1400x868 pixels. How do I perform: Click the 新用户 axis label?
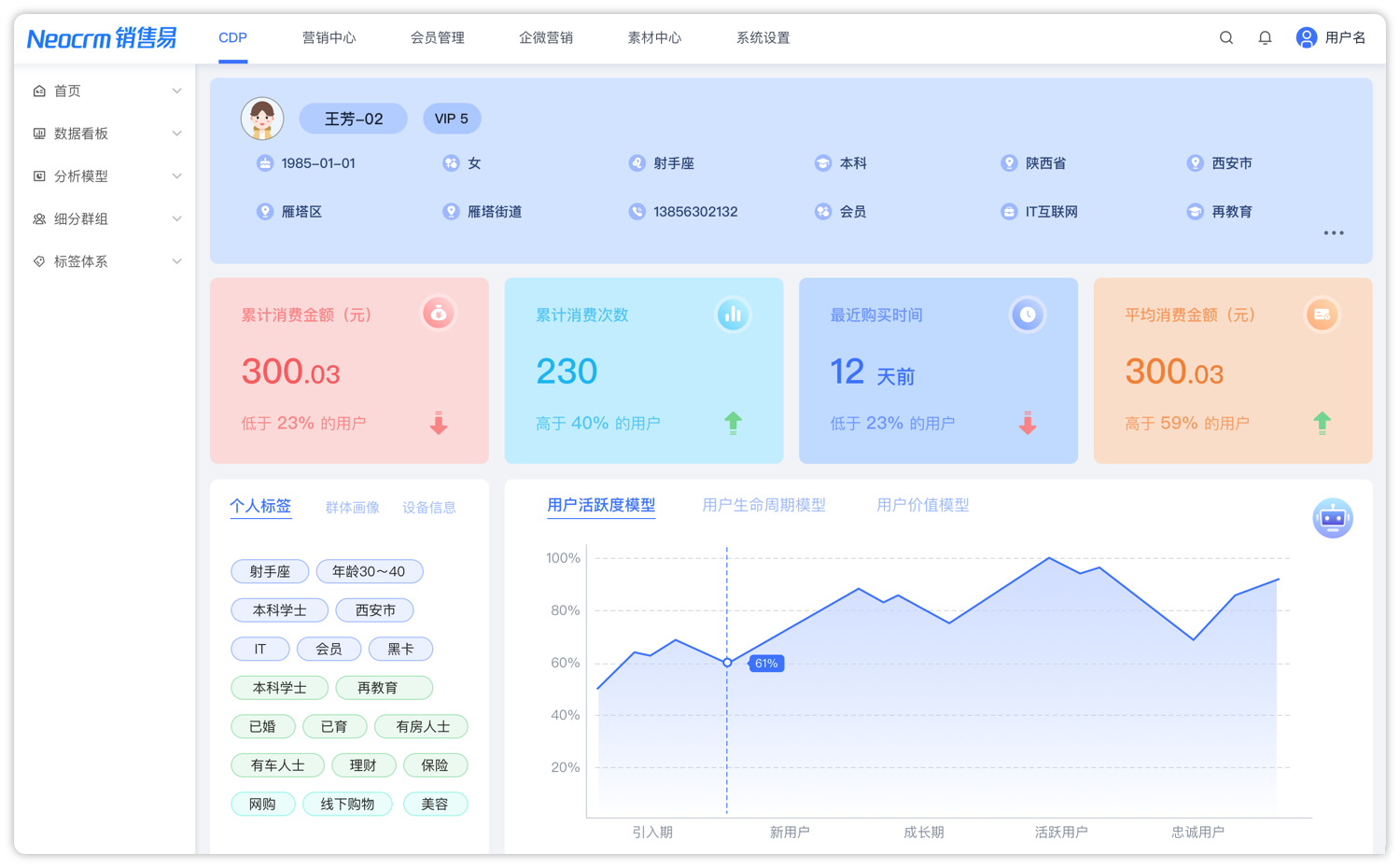790,832
